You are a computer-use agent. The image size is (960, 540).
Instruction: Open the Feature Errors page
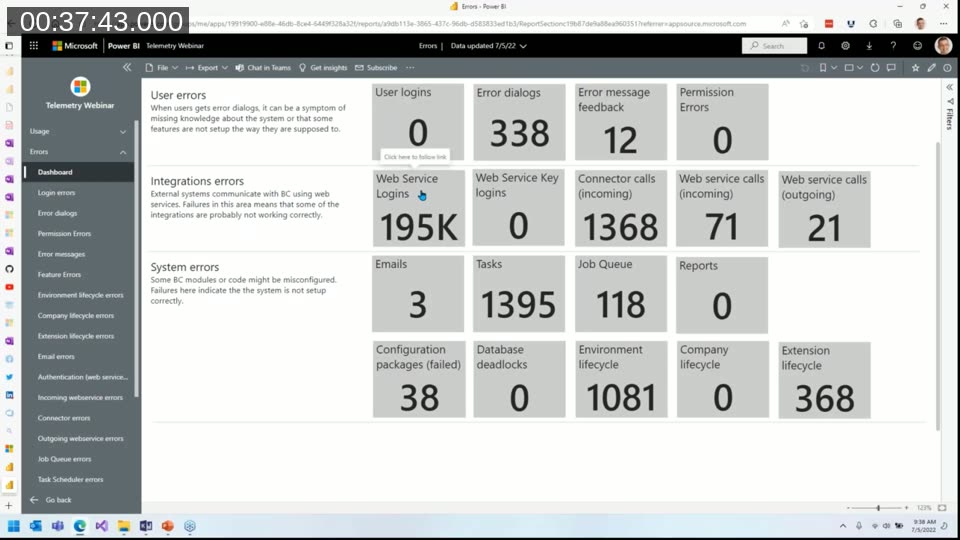pyautogui.click(x=59, y=275)
